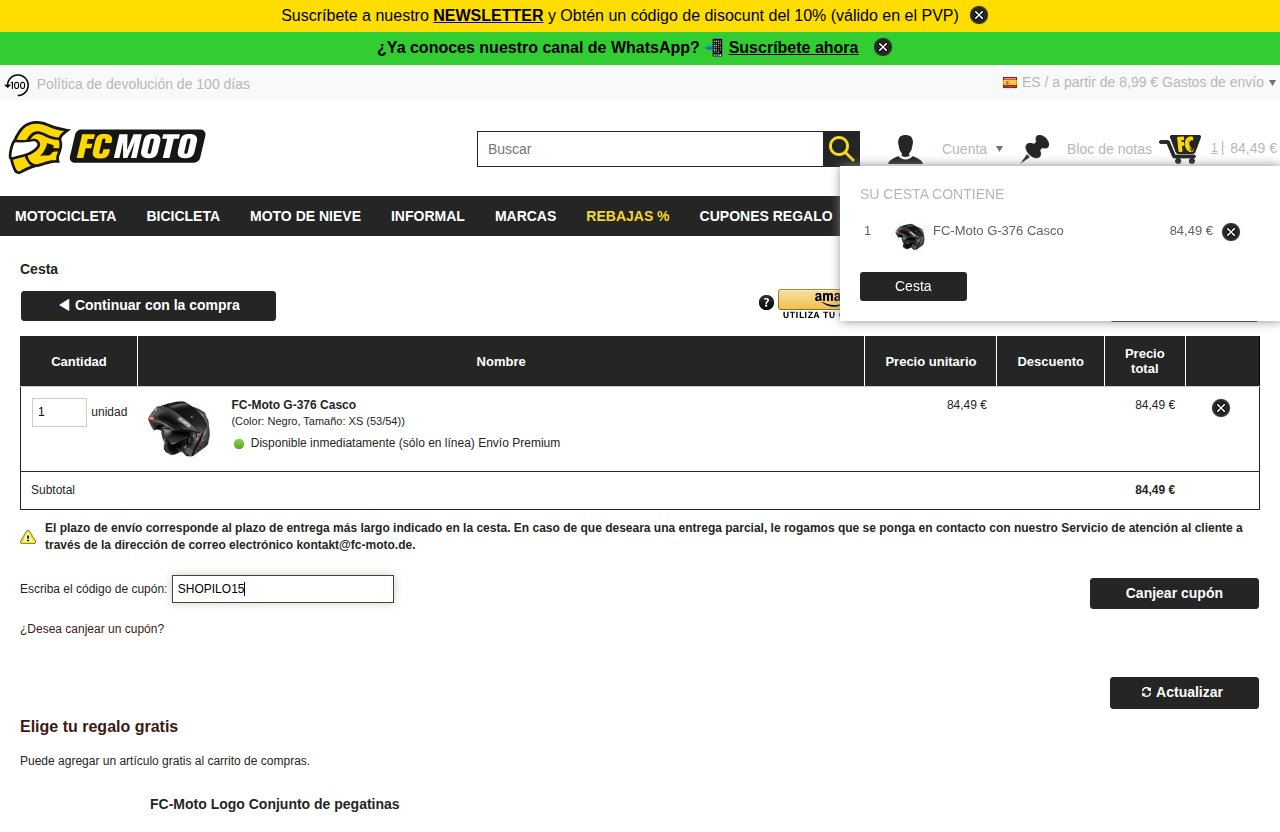Remove the helmet from the cart table
Screen dimensions: 1280x832
click(x=1221, y=408)
